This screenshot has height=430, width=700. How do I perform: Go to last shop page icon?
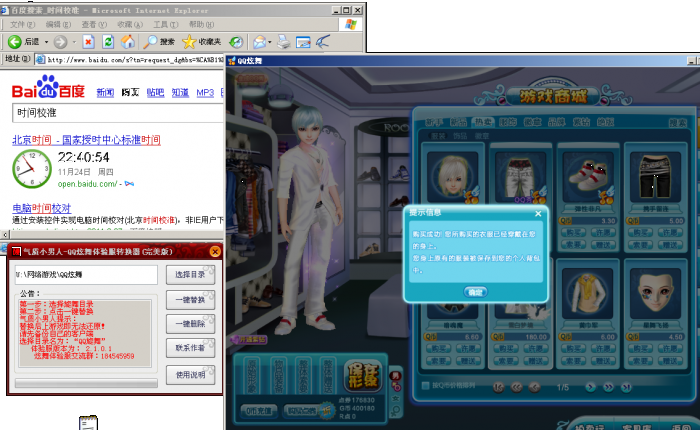pyautogui.click(x=626, y=387)
